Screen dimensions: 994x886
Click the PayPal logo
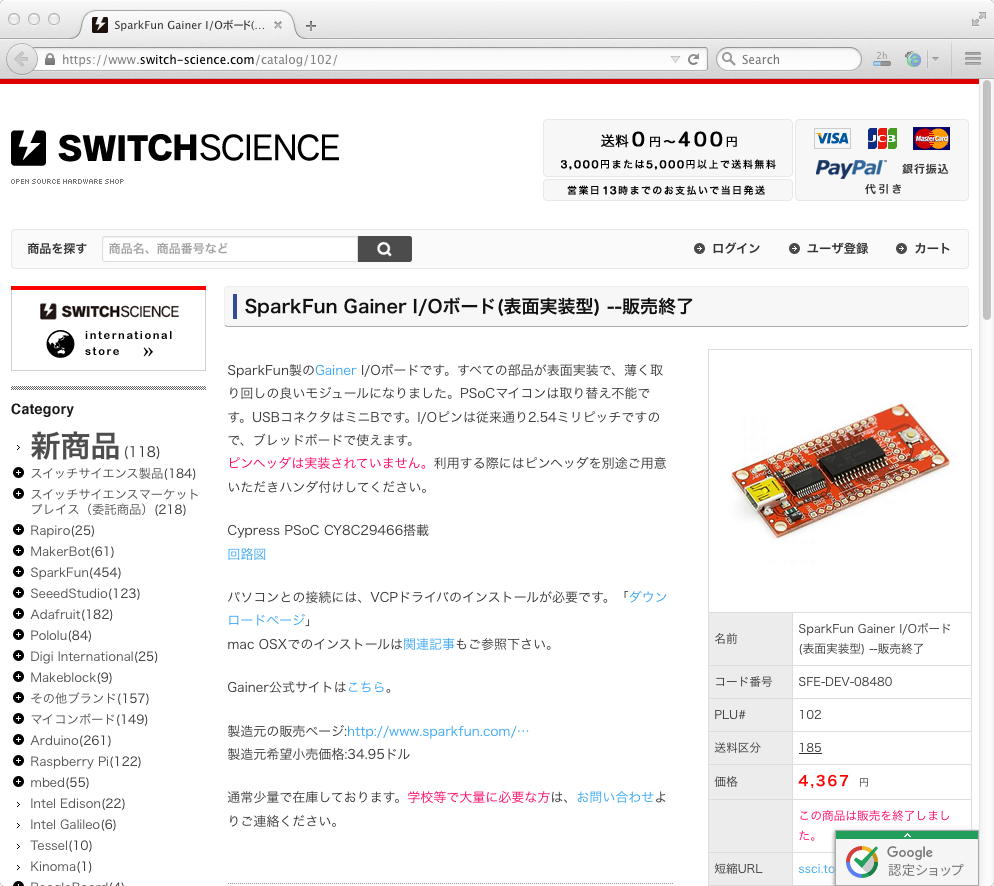point(849,168)
